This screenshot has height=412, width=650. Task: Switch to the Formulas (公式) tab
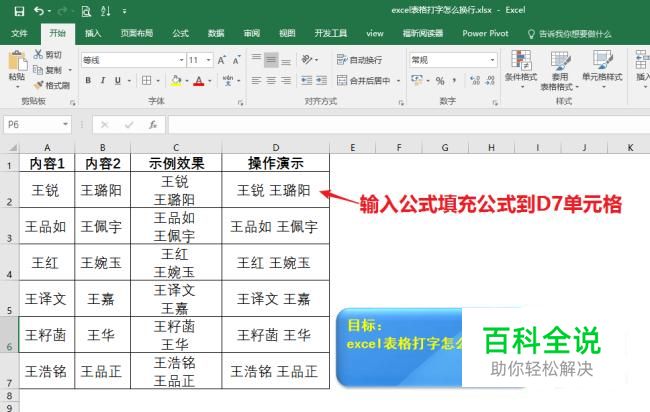coord(180,34)
